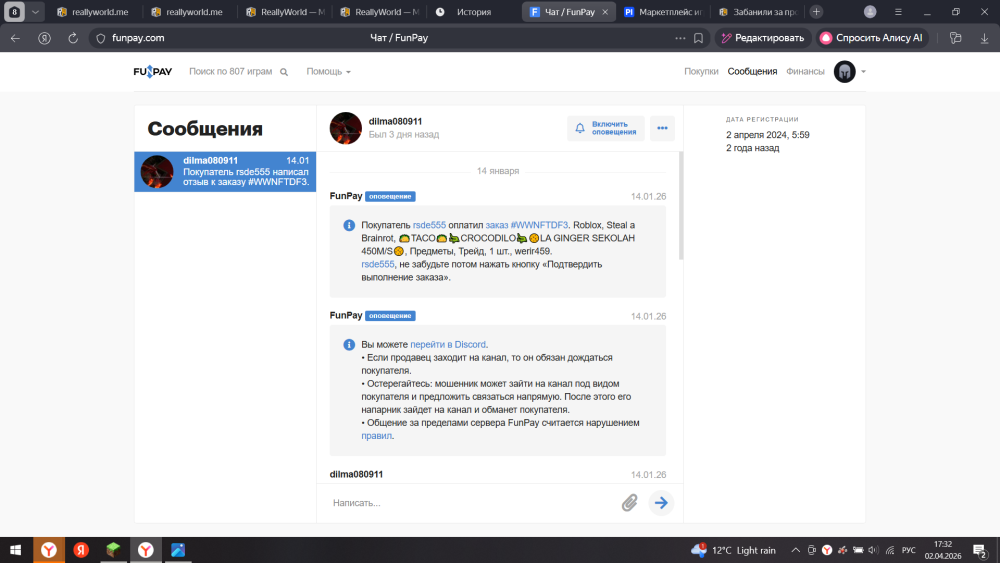Open the weather widget 12°C Light rain
1000x563 pixels.
point(733,550)
